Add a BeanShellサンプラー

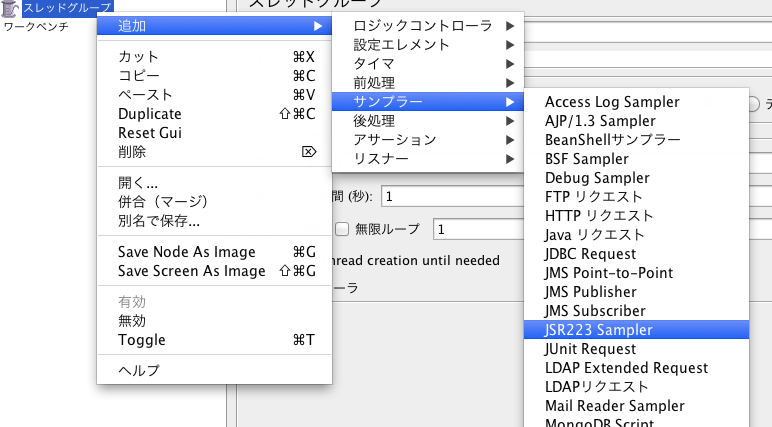(x=637, y=140)
